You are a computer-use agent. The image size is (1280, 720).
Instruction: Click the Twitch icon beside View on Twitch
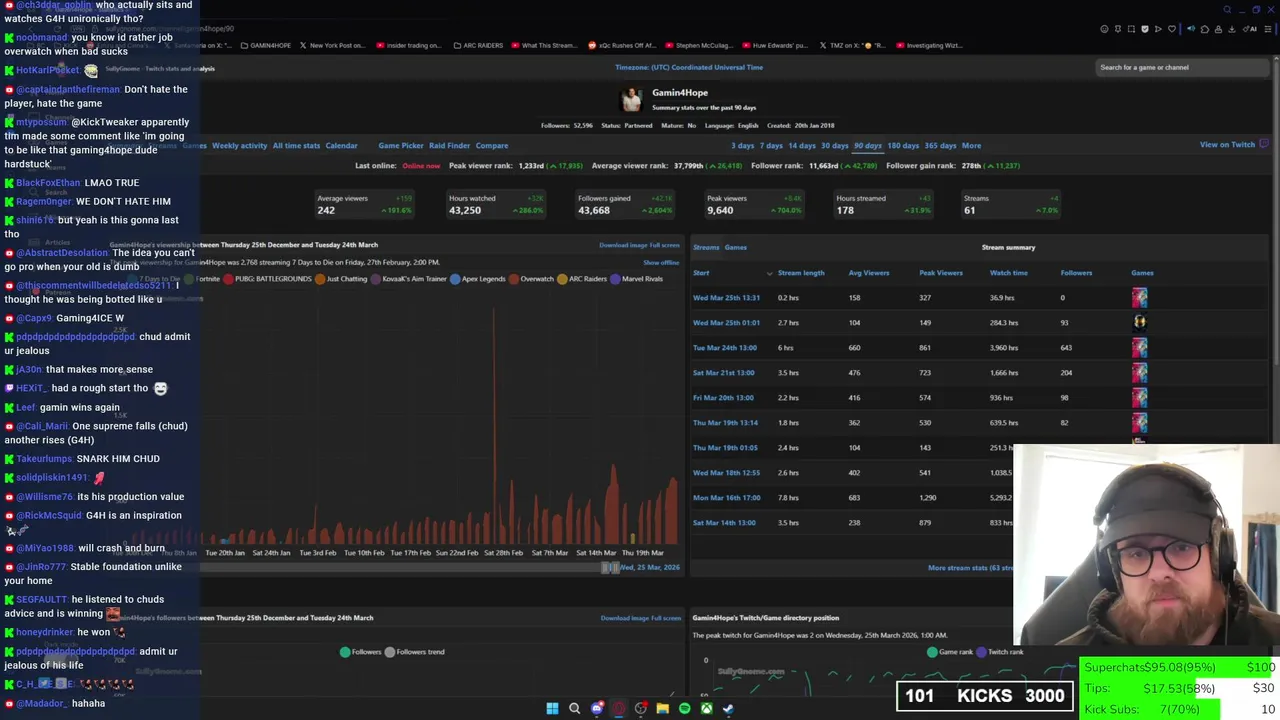pos(1264,144)
